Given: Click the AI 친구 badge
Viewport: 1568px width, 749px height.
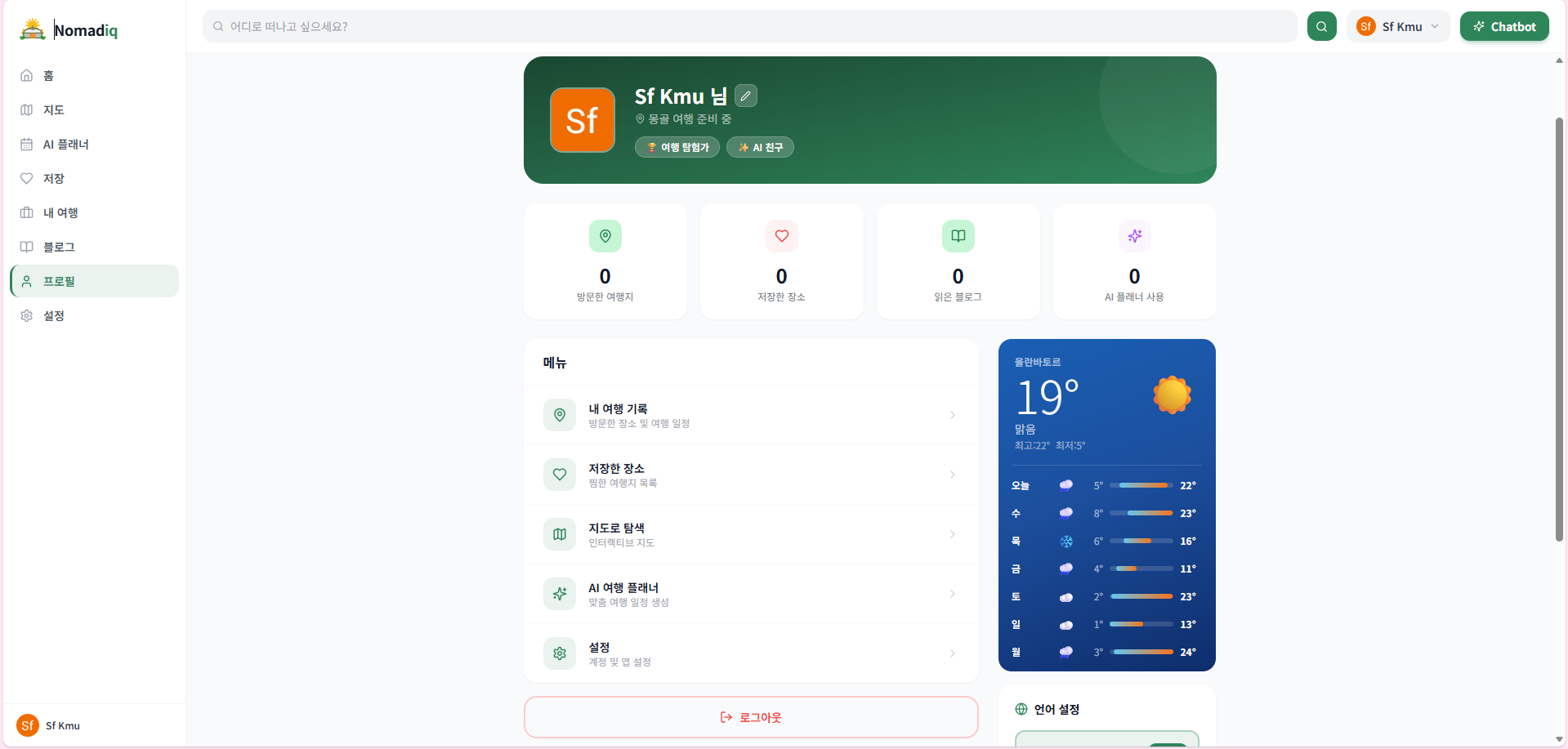Looking at the screenshot, I should [760, 147].
